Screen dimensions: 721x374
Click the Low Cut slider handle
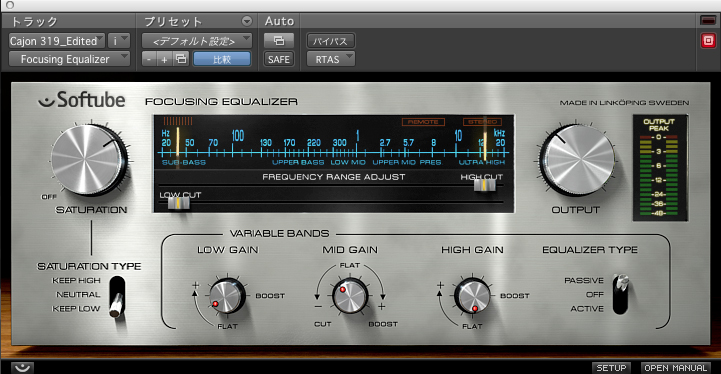pos(178,203)
